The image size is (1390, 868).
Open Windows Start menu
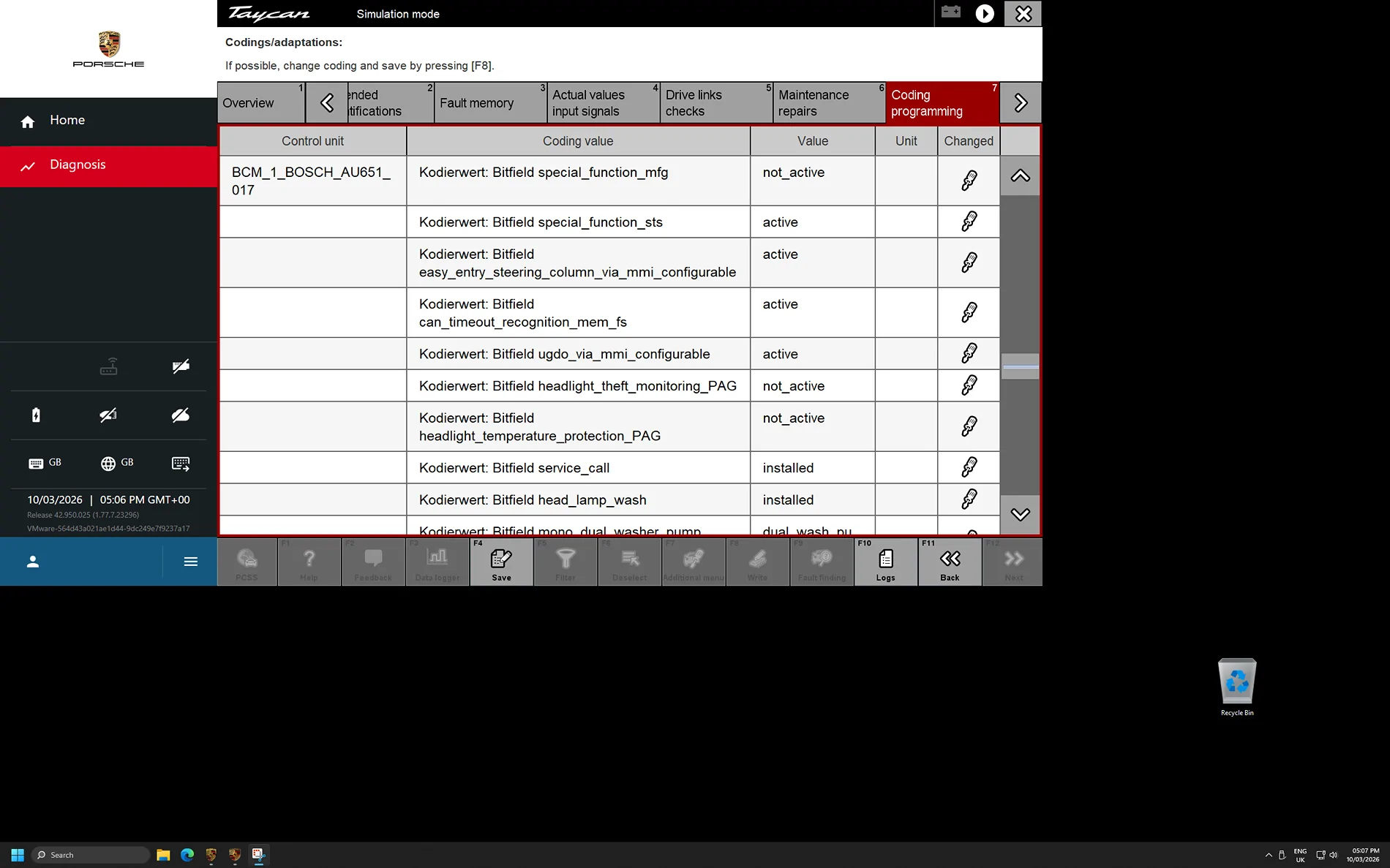coord(18,855)
